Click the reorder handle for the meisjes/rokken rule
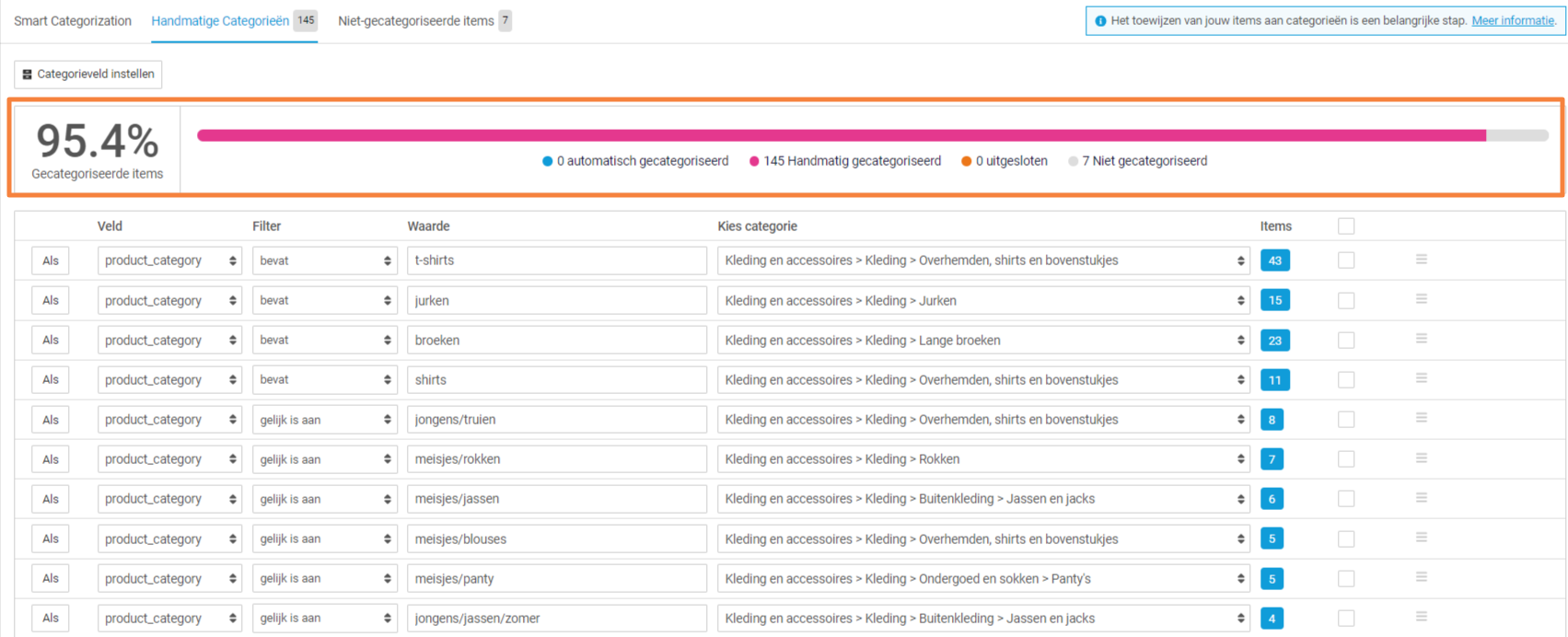This screenshot has height=637, width=1568. pos(1421,458)
